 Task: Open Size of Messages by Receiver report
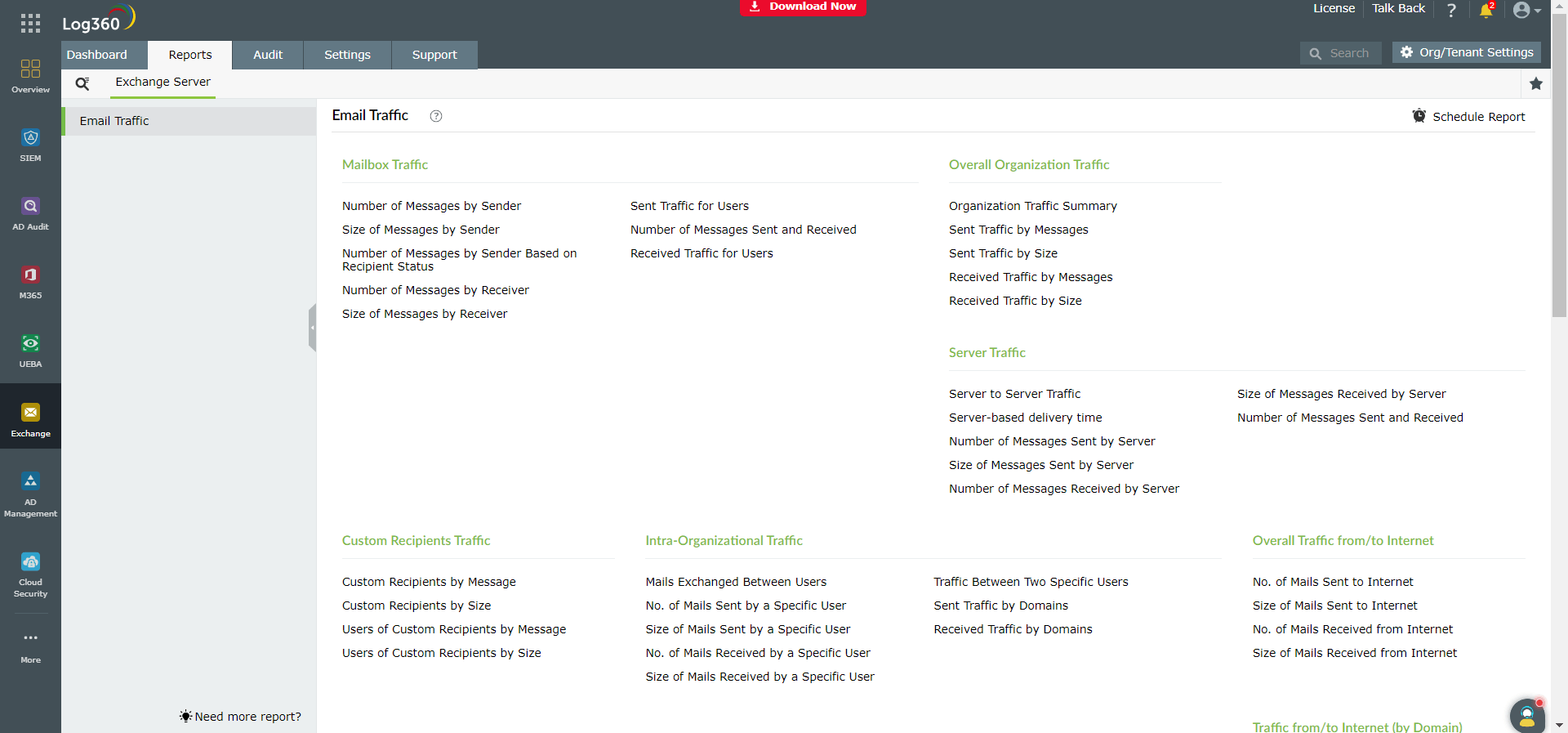click(x=425, y=314)
